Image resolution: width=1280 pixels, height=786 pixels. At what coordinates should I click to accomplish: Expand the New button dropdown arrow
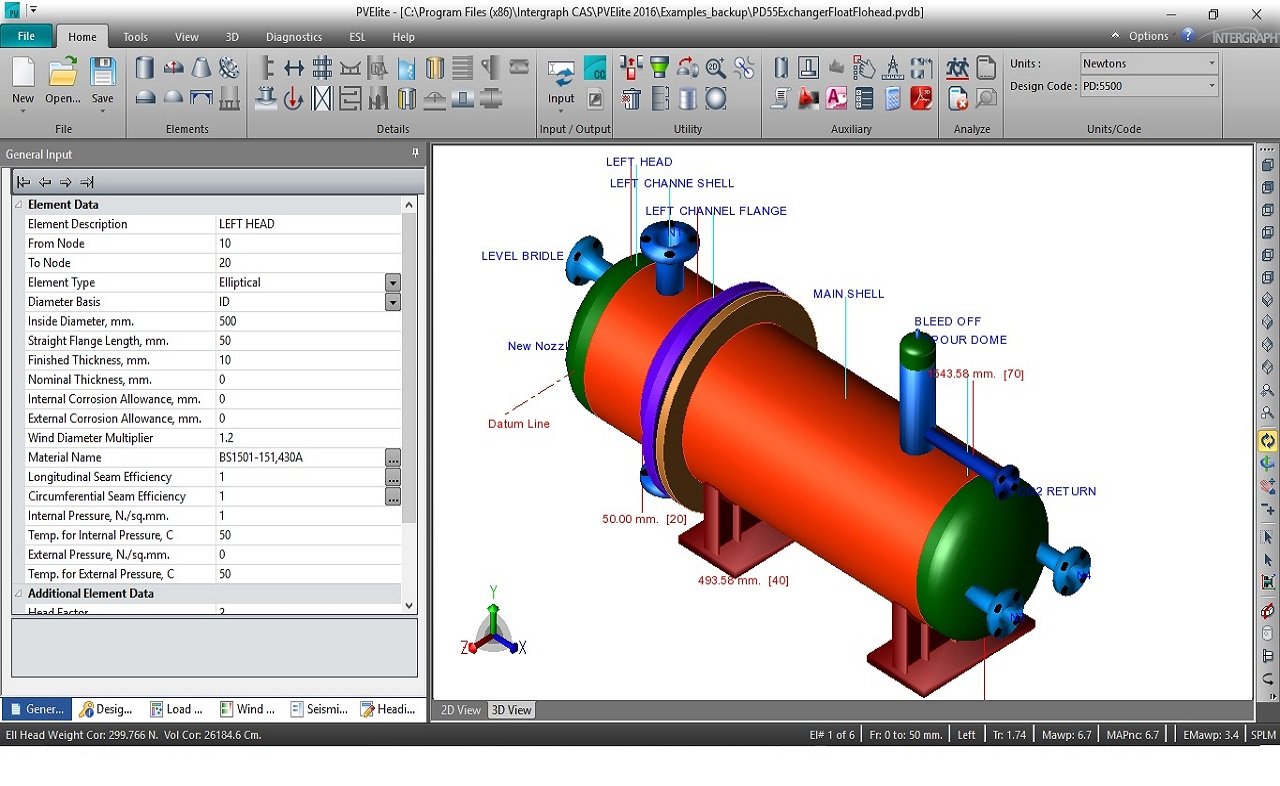[x=23, y=111]
